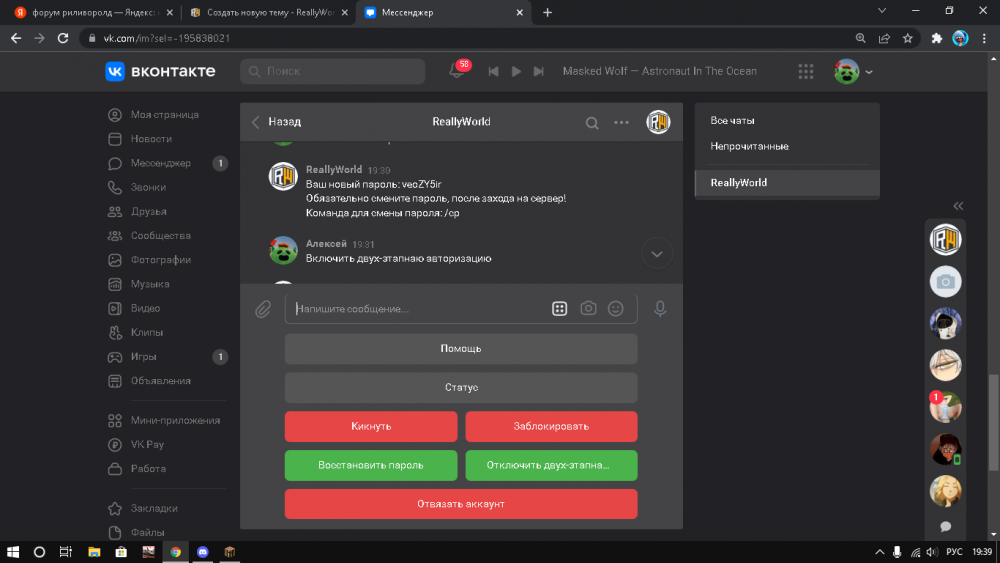Expand the profile account dropdown

coord(853,71)
